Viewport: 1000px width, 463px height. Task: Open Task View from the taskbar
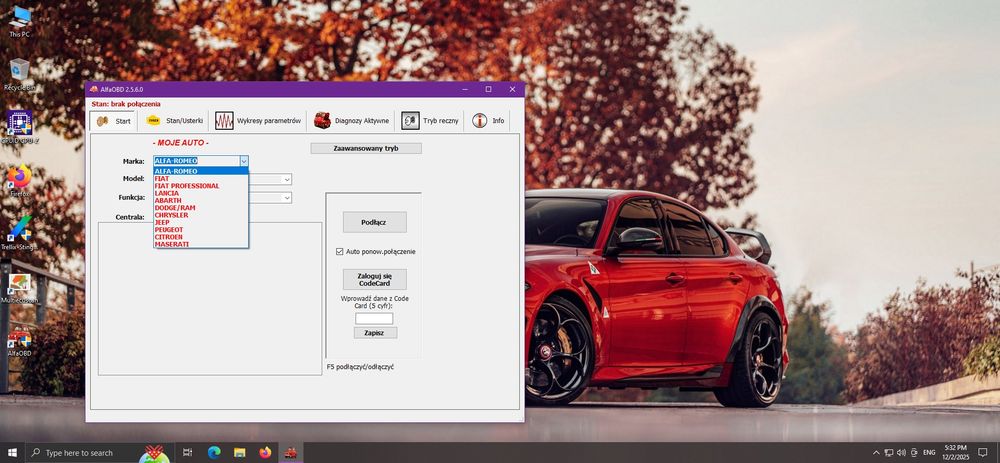point(188,453)
